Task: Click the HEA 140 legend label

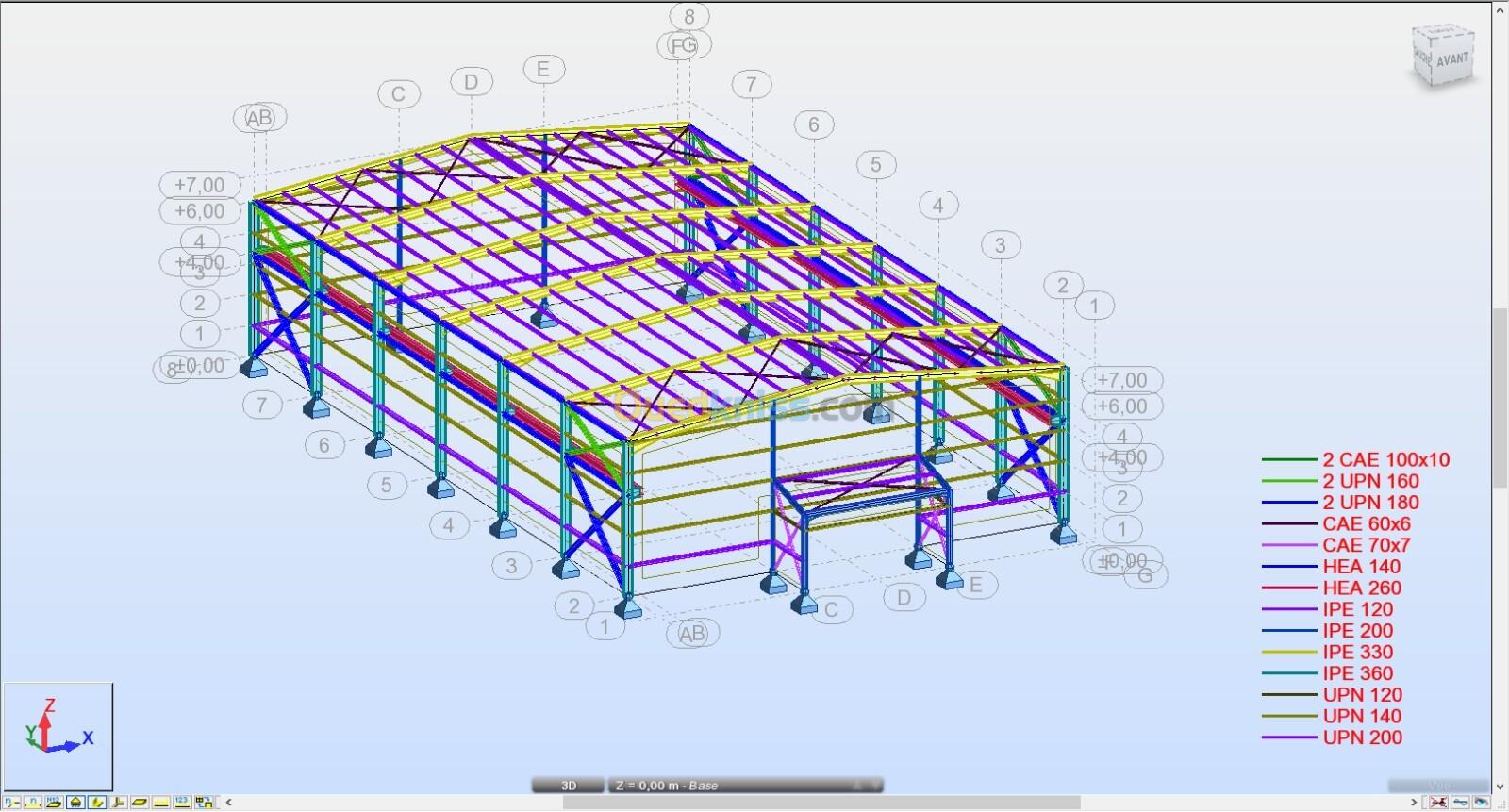Action: 1362,567
